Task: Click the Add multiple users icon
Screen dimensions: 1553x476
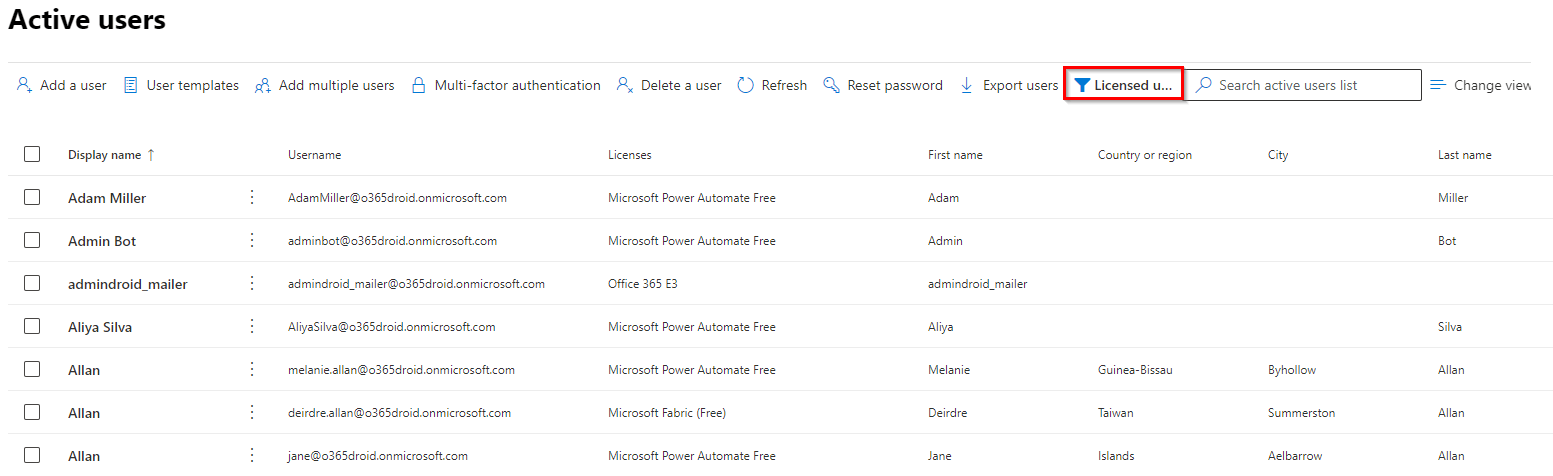Action: [263, 86]
